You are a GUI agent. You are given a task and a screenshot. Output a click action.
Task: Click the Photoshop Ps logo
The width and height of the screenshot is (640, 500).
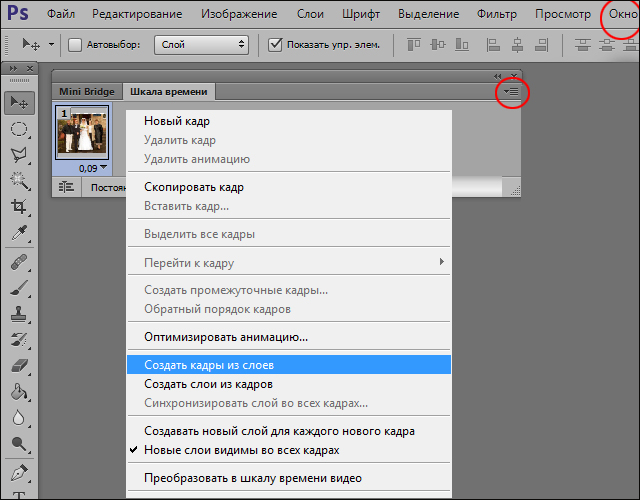(x=18, y=13)
